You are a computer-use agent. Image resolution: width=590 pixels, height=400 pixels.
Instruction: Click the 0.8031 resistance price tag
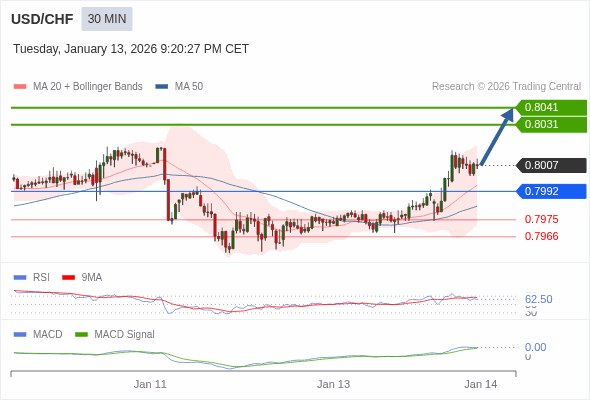pos(551,125)
